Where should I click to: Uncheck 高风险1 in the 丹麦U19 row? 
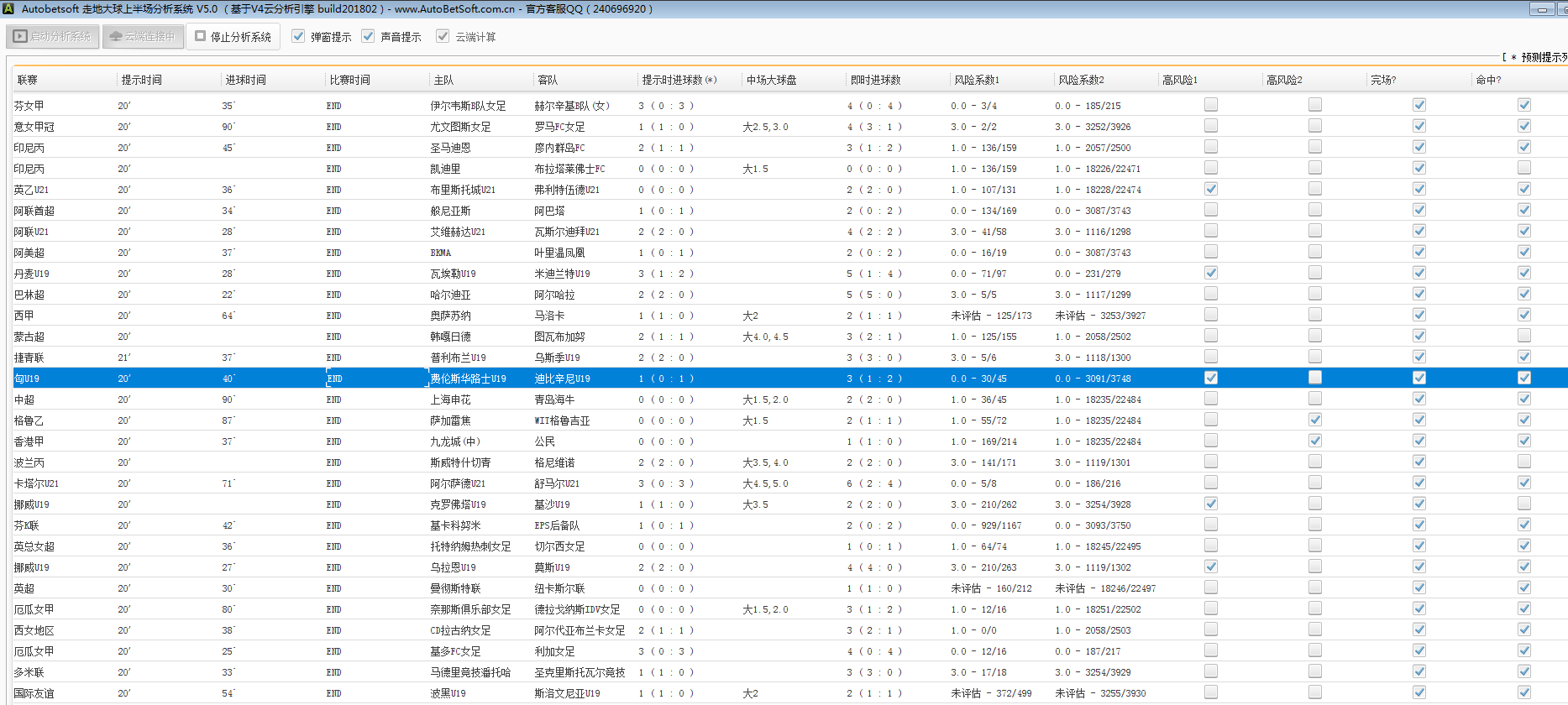[1210, 273]
